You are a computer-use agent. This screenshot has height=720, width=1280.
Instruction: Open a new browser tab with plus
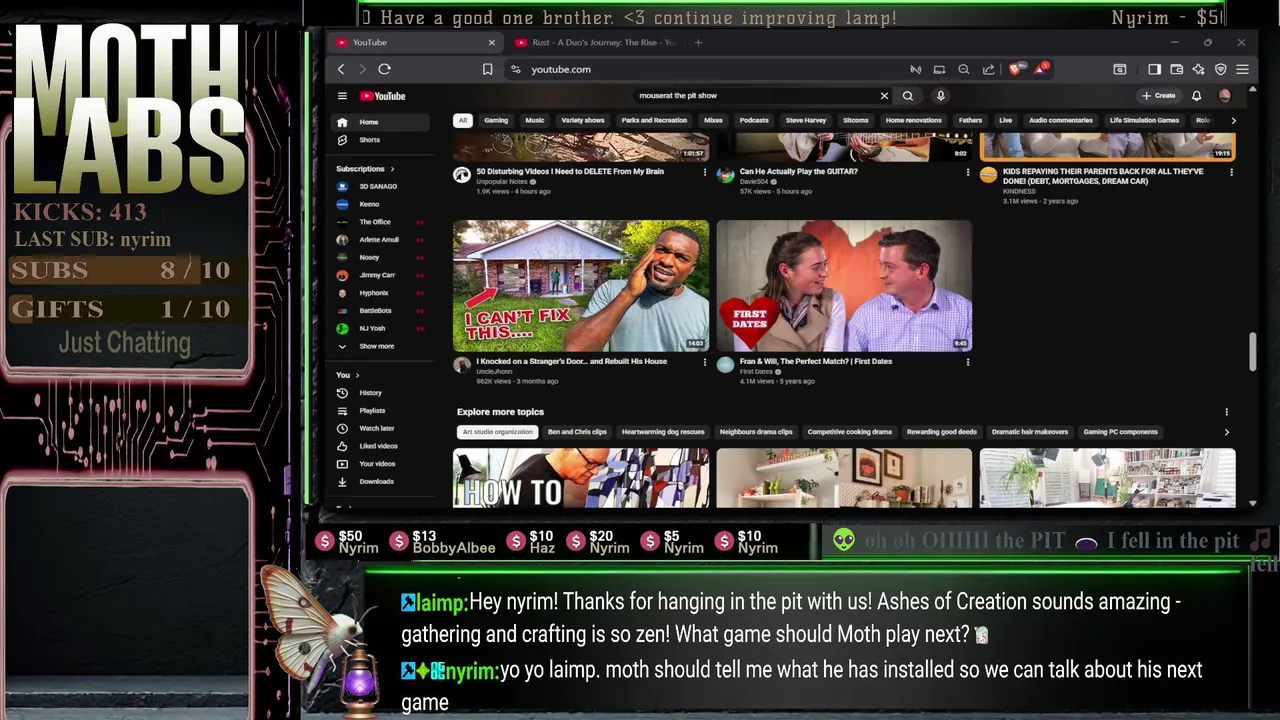tap(698, 42)
